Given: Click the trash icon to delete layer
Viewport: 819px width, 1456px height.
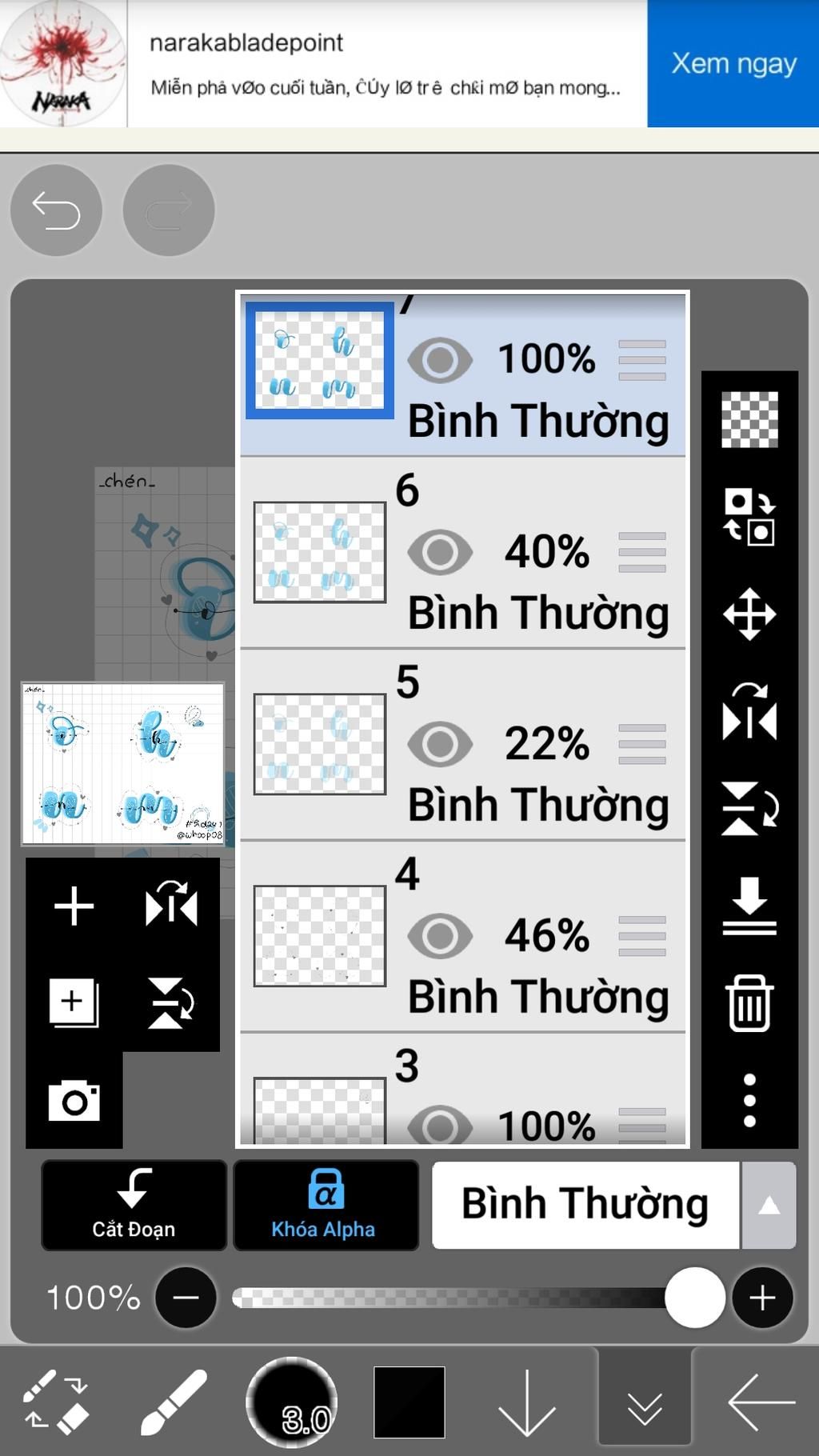Looking at the screenshot, I should (x=749, y=1002).
